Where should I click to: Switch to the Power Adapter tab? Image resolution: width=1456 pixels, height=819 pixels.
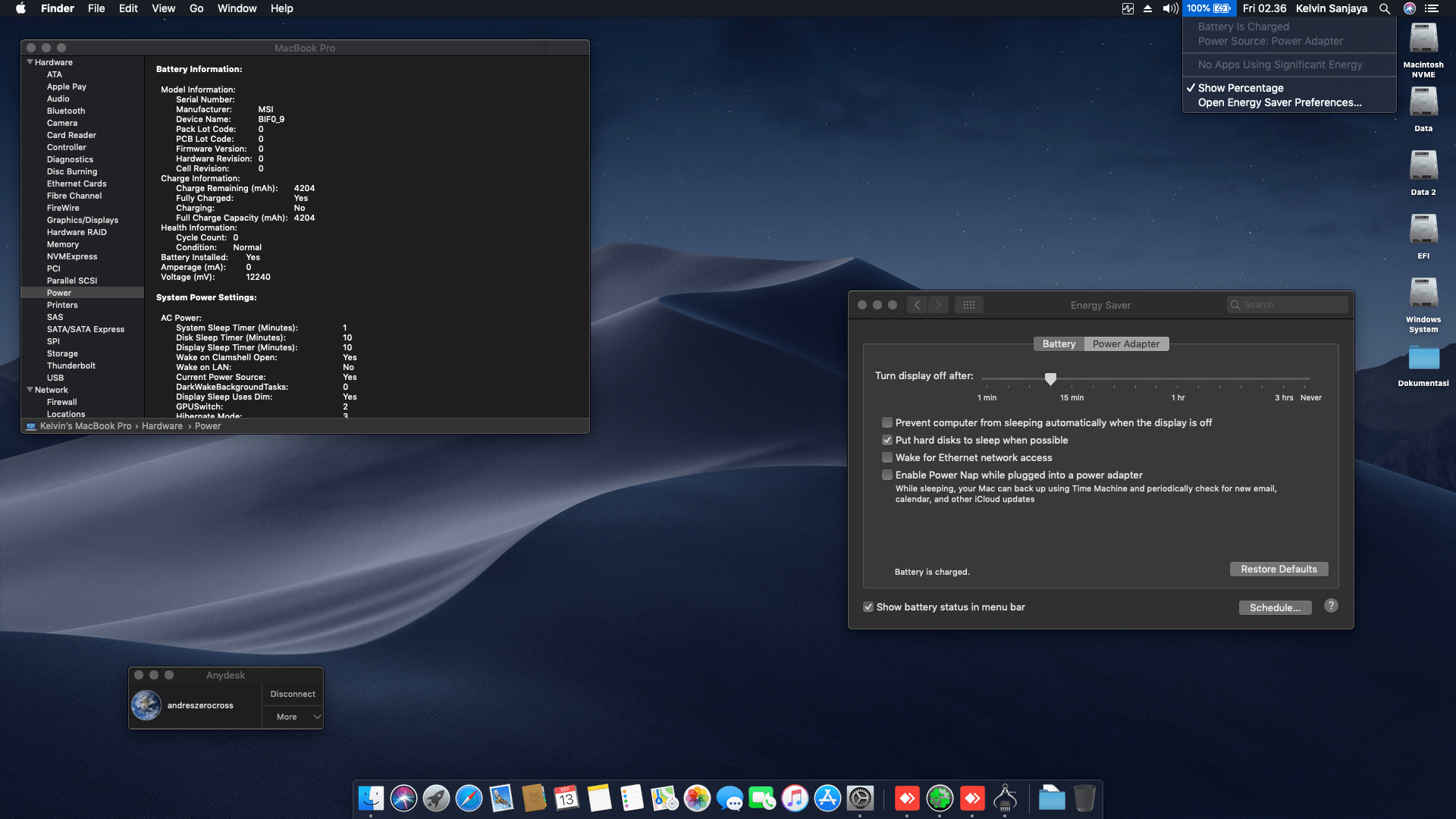tap(1125, 344)
